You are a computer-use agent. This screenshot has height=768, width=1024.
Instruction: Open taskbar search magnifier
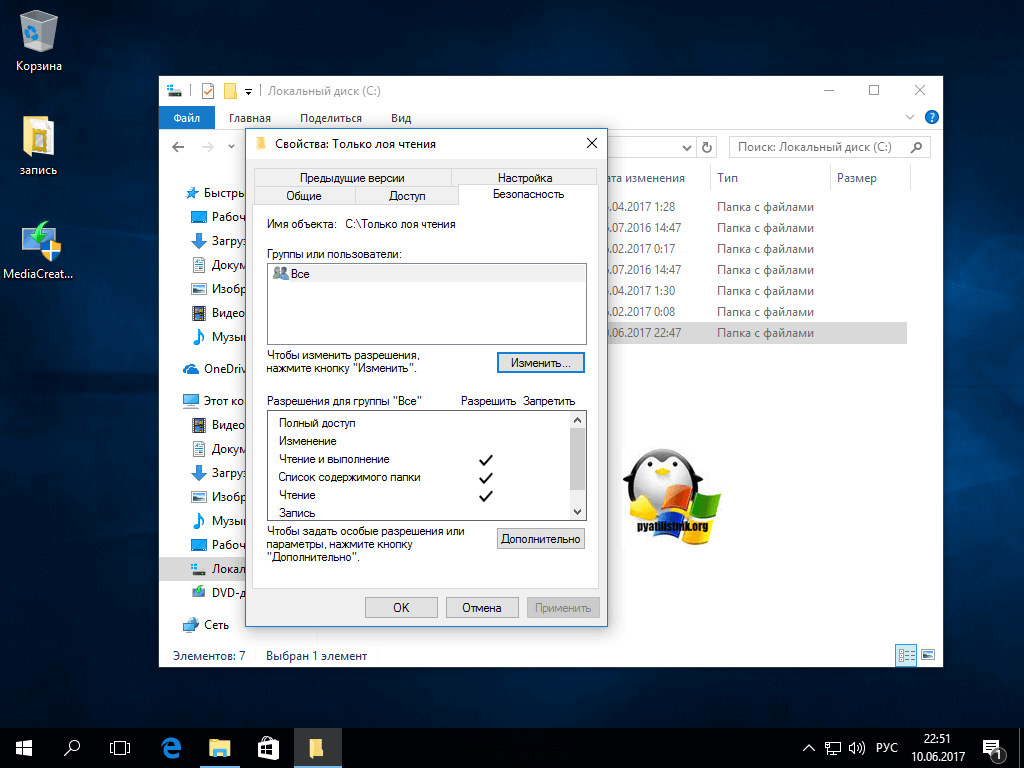(72, 748)
